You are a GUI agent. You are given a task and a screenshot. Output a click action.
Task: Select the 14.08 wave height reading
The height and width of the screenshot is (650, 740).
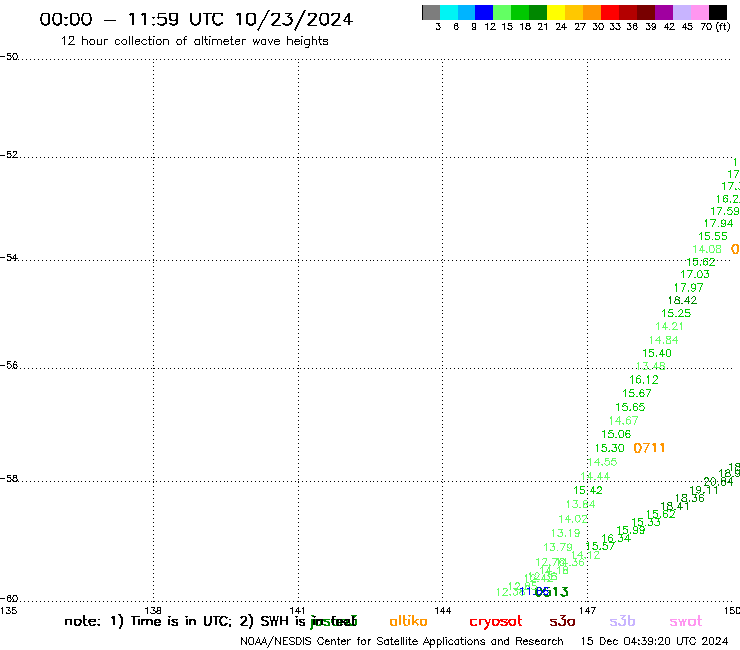point(706,249)
